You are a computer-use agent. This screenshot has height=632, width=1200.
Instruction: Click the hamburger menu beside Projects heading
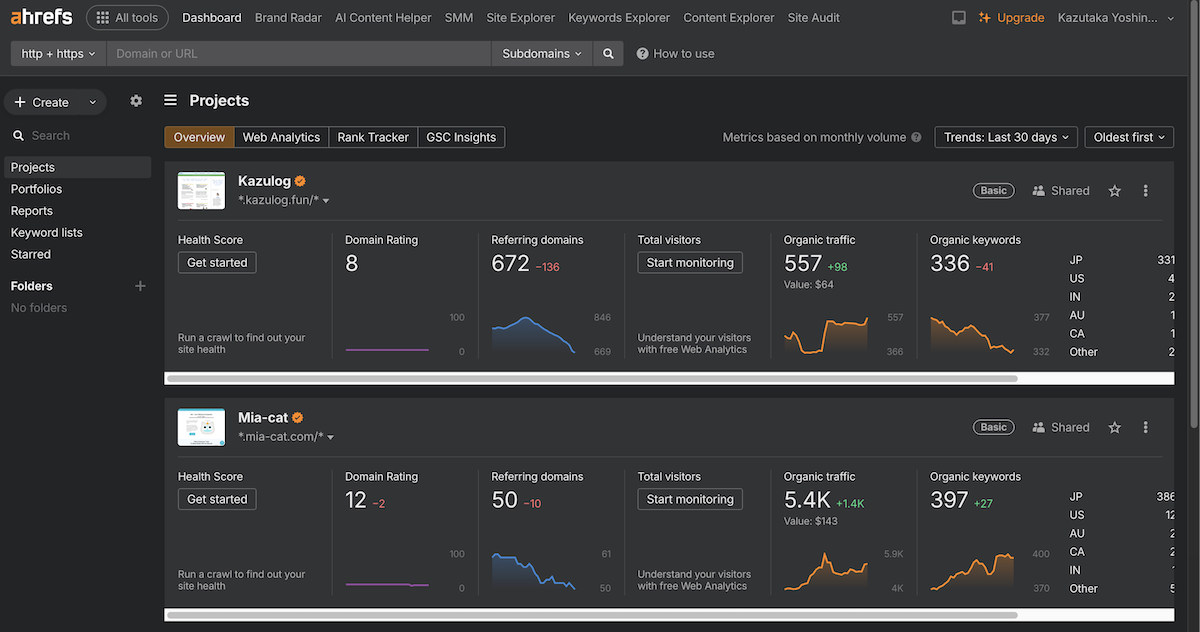[x=171, y=100]
